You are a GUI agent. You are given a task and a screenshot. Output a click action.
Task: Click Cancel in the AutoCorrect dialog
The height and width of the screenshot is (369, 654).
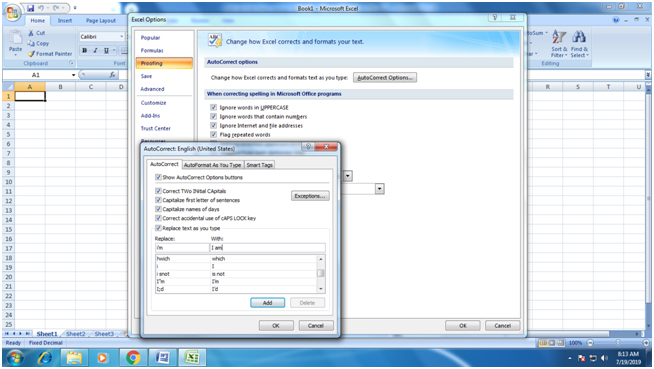point(316,326)
